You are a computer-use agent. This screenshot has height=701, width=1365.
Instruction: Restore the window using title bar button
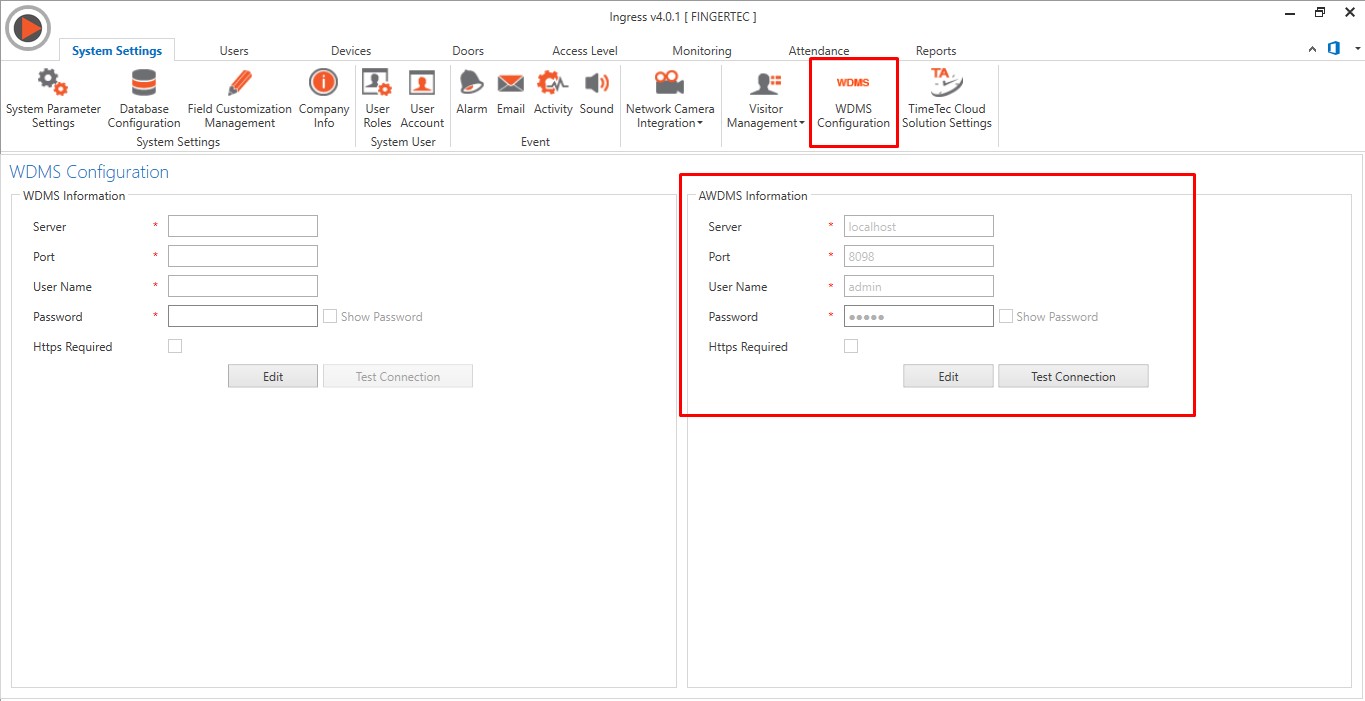(1320, 12)
